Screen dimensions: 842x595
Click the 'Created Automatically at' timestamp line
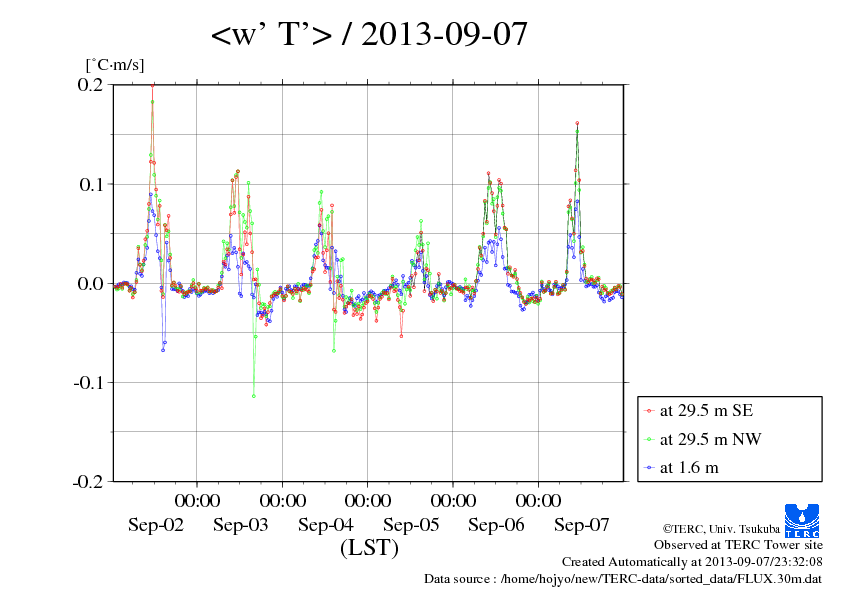coord(692,562)
